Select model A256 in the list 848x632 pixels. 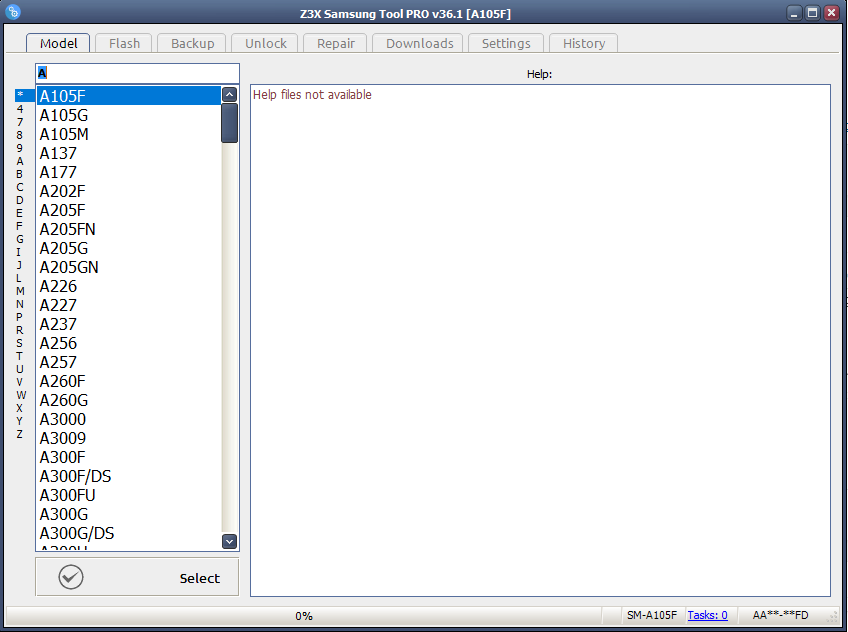click(x=129, y=343)
